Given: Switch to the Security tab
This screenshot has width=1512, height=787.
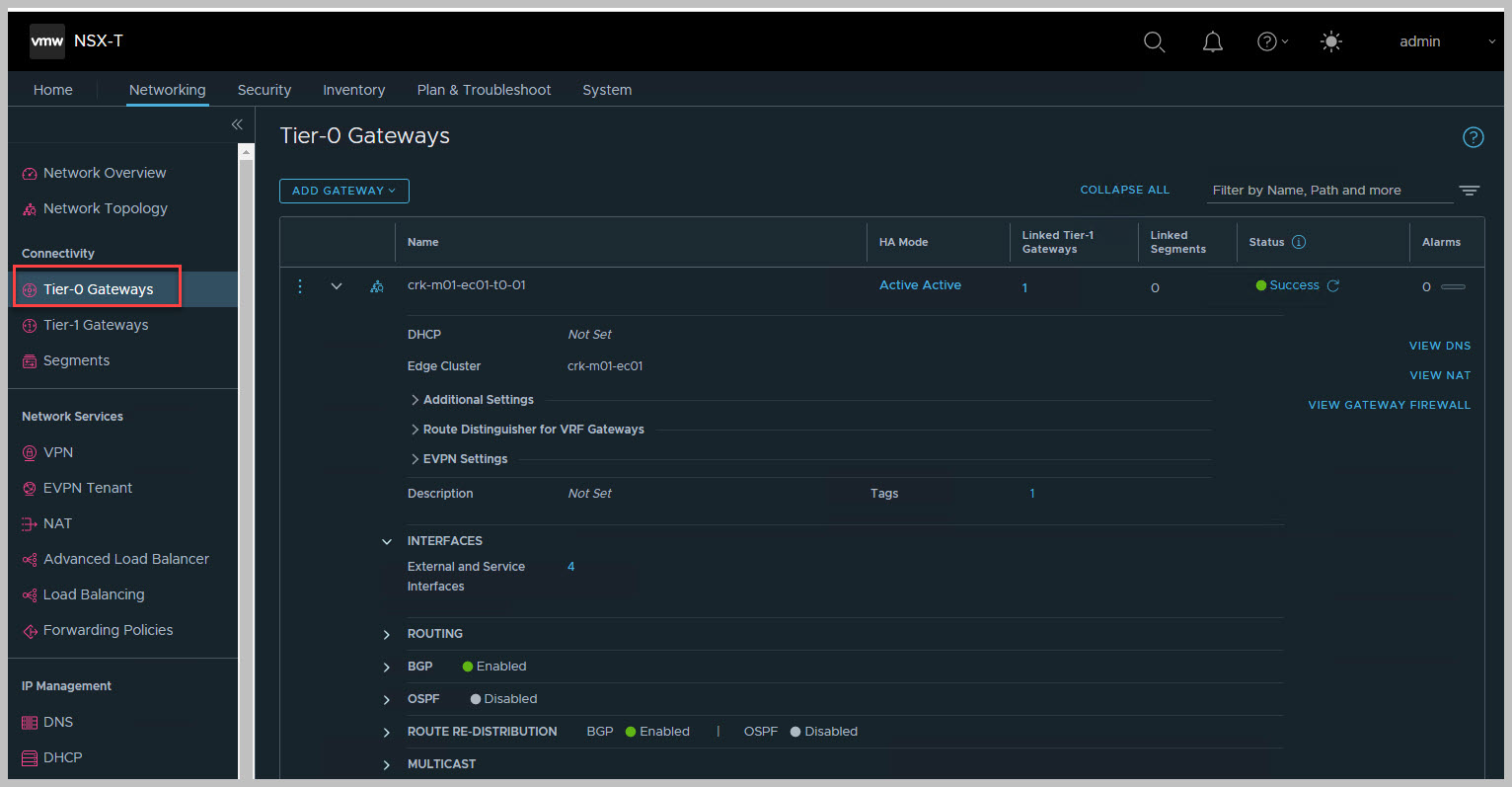Looking at the screenshot, I should coord(264,90).
